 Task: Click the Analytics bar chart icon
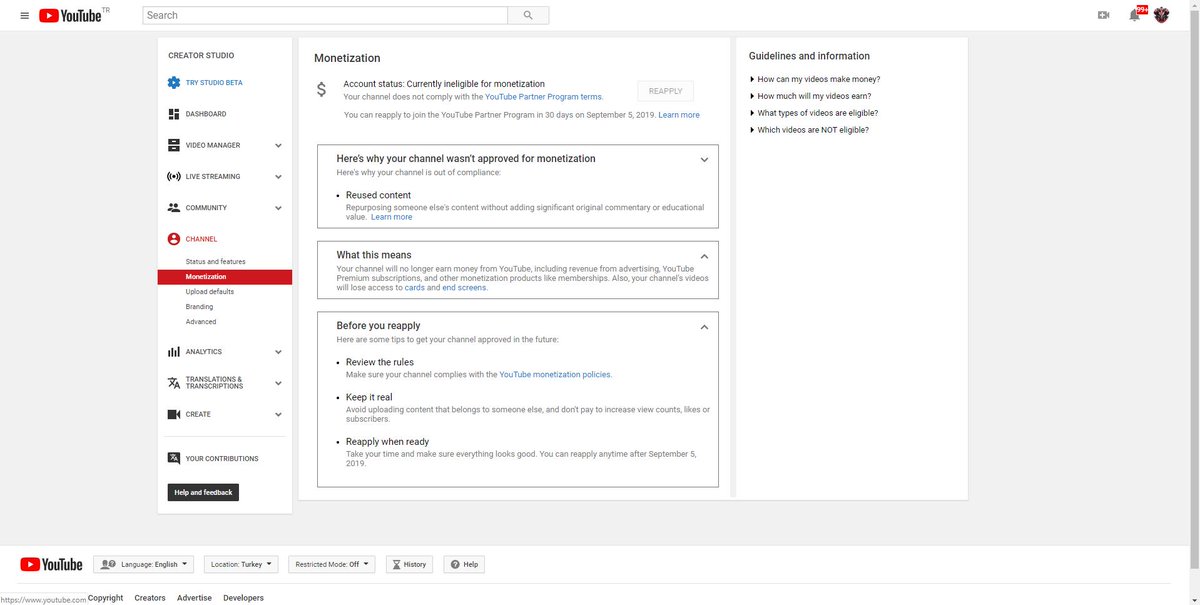click(174, 352)
